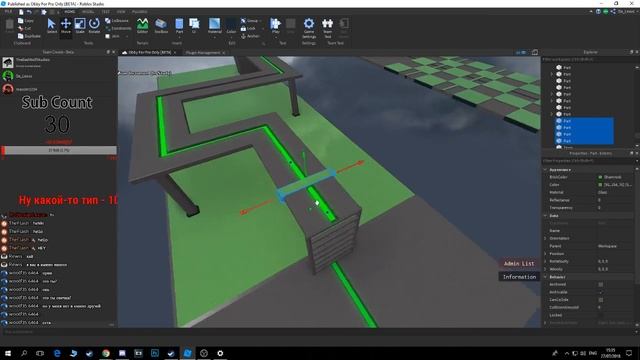The width and height of the screenshot is (640, 360).
Task: Open Game Settings
Action: pos(309,28)
